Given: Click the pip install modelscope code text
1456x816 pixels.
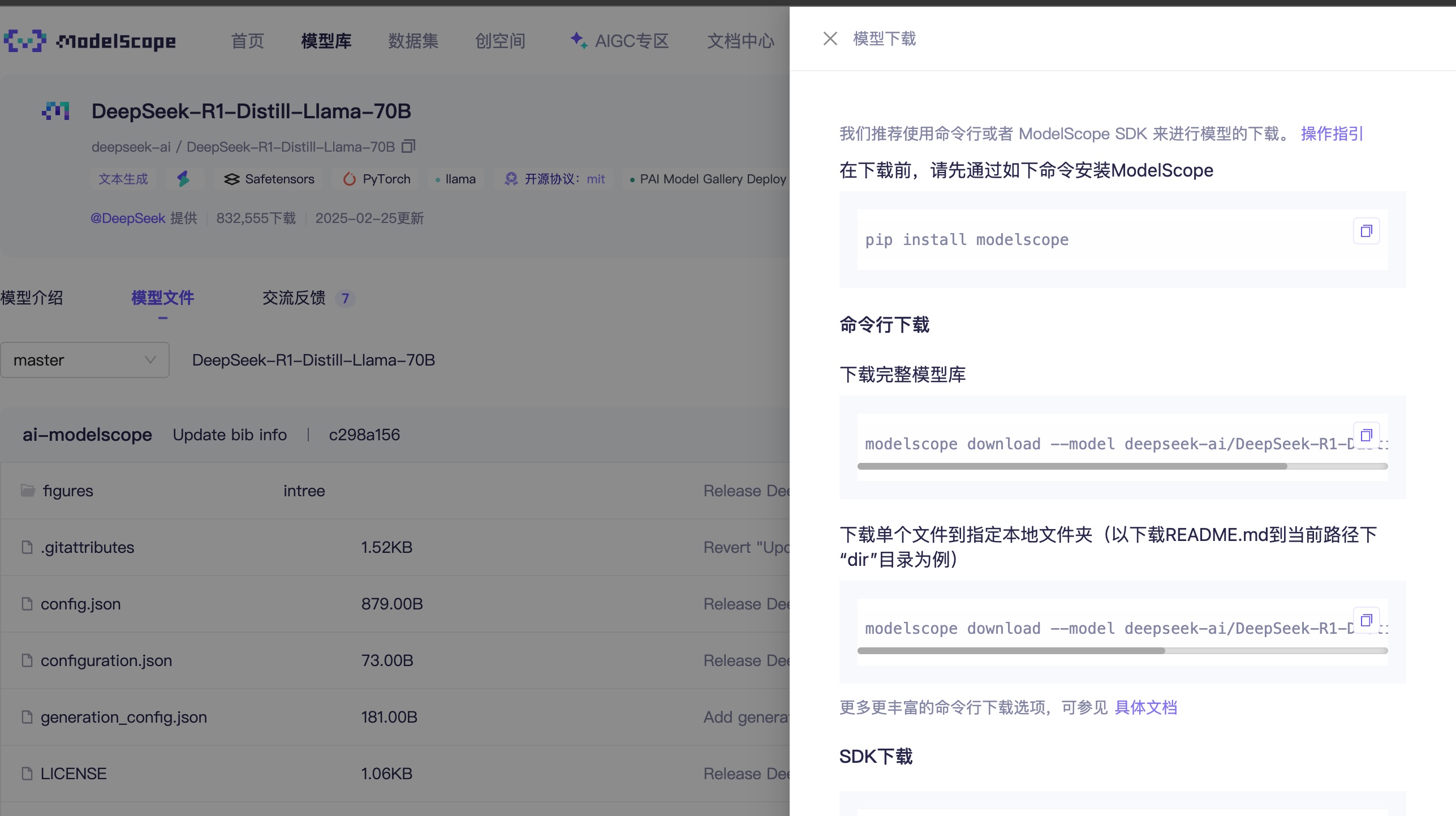Looking at the screenshot, I should point(967,240).
